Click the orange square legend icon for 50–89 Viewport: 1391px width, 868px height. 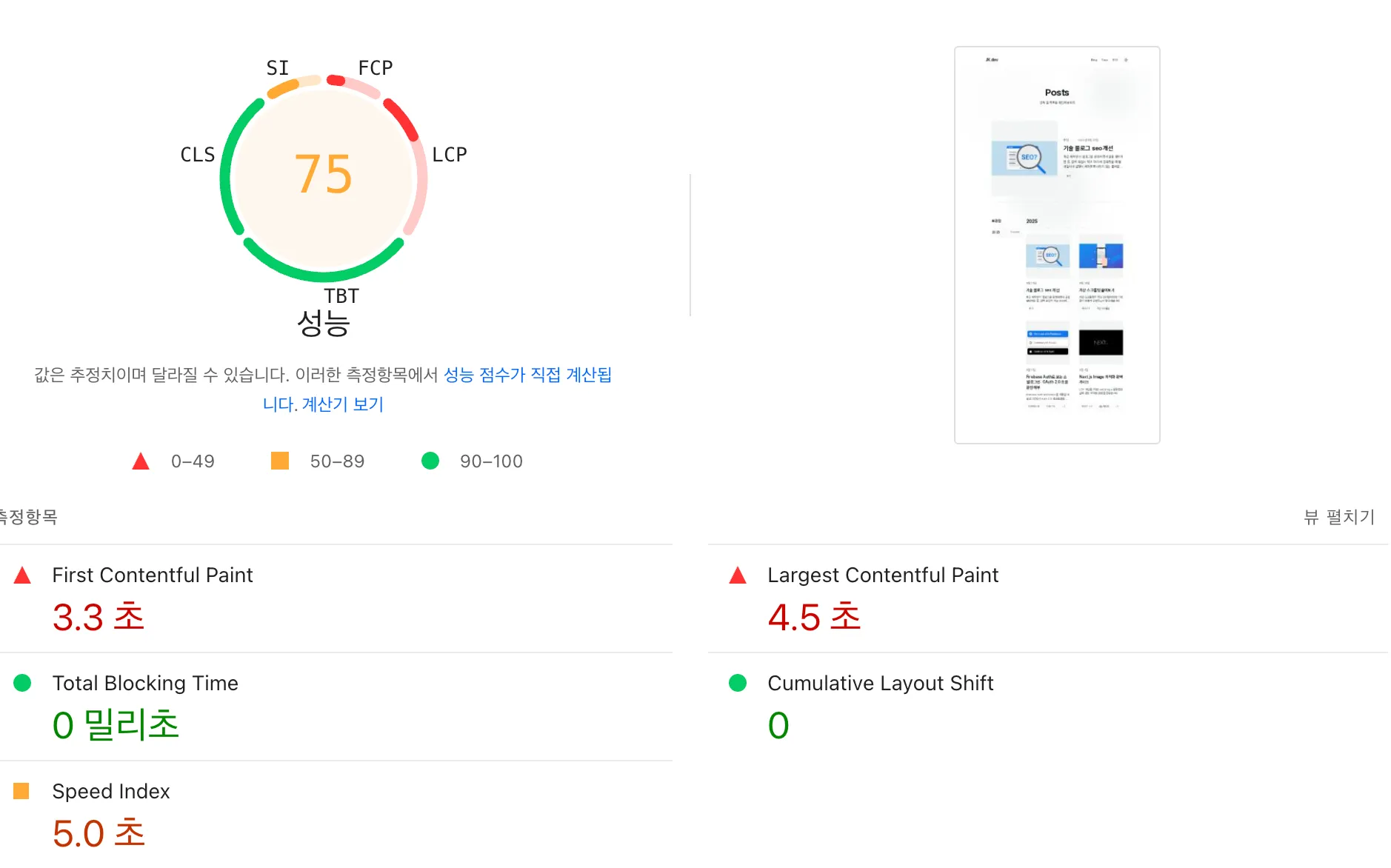pos(280,461)
